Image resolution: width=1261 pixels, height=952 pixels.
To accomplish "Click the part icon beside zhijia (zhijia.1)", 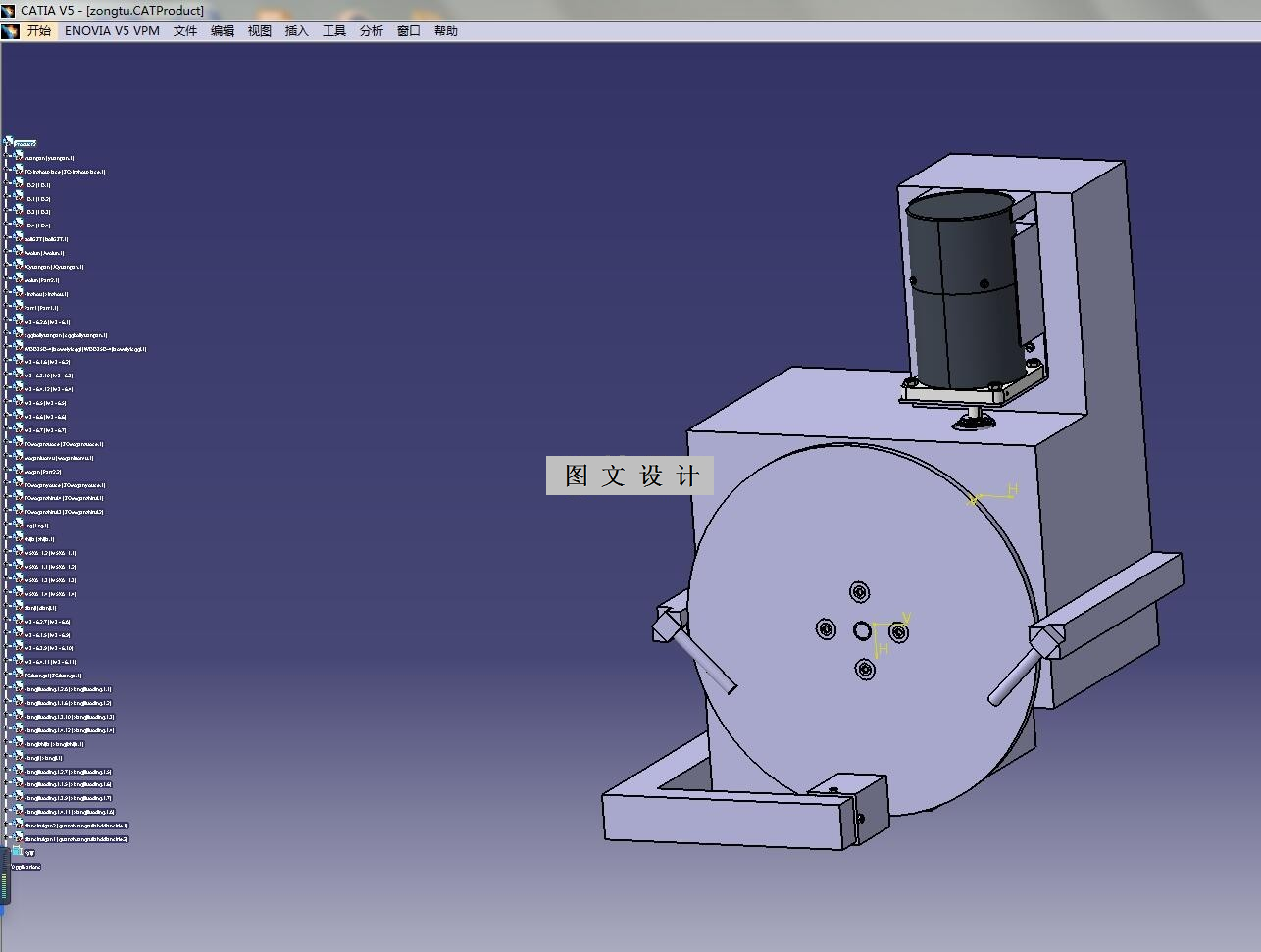I will tap(19, 539).
